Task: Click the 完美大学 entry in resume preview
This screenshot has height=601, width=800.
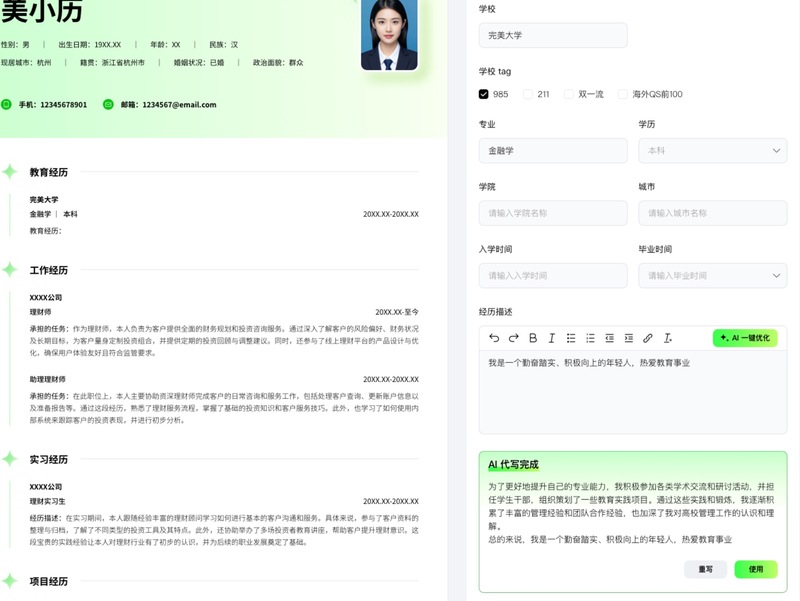Action: click(x=44, y=199)
